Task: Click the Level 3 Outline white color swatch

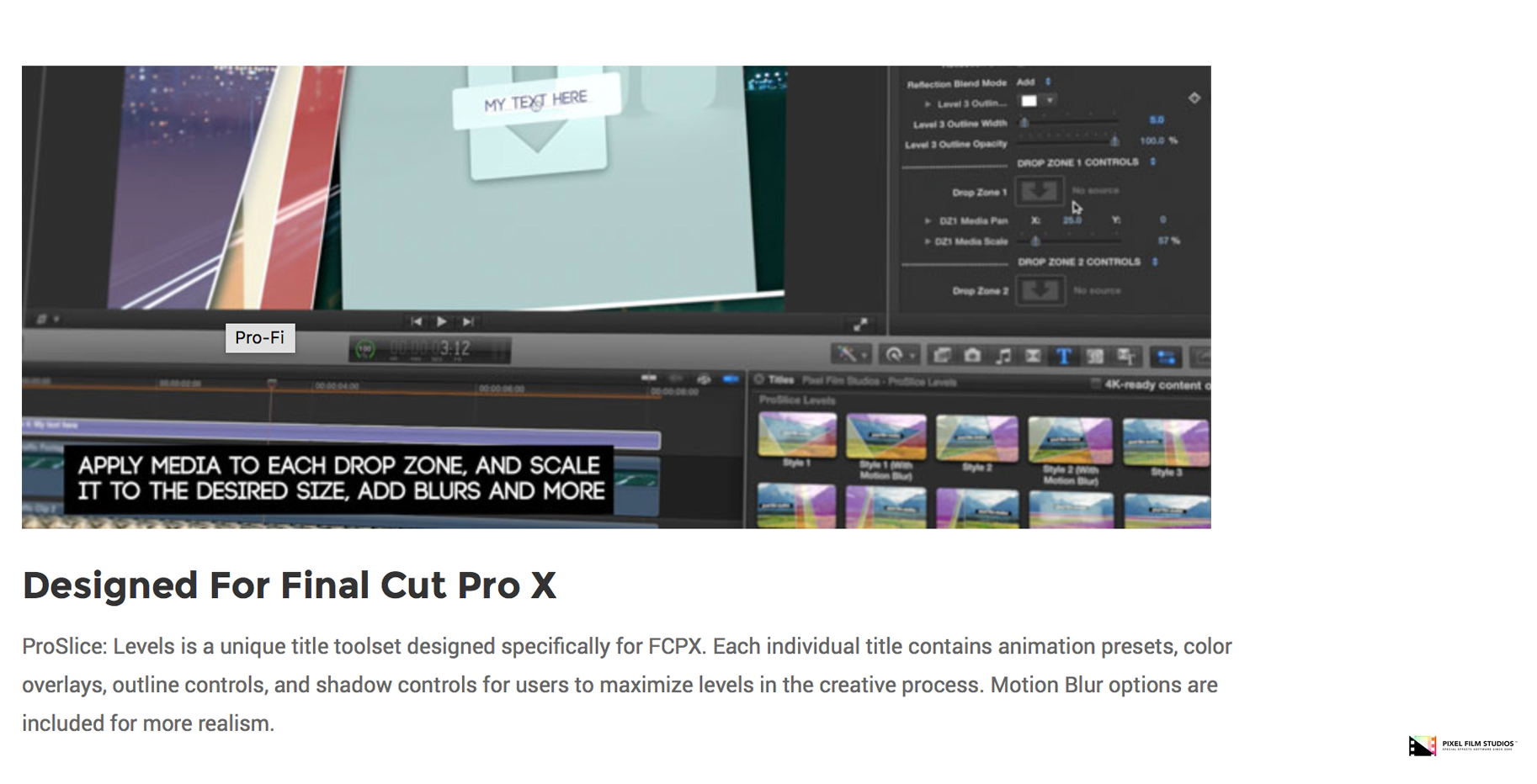Action: click(x=1029, y=101)
